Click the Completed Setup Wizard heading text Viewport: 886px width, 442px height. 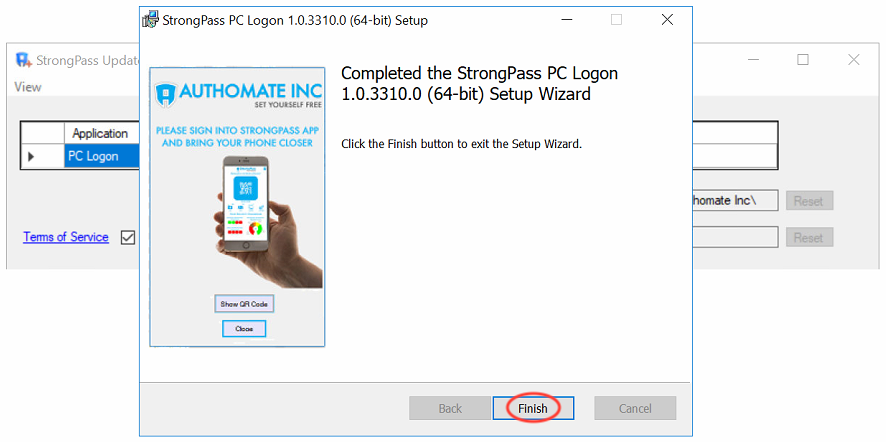(x=480, y=83)
